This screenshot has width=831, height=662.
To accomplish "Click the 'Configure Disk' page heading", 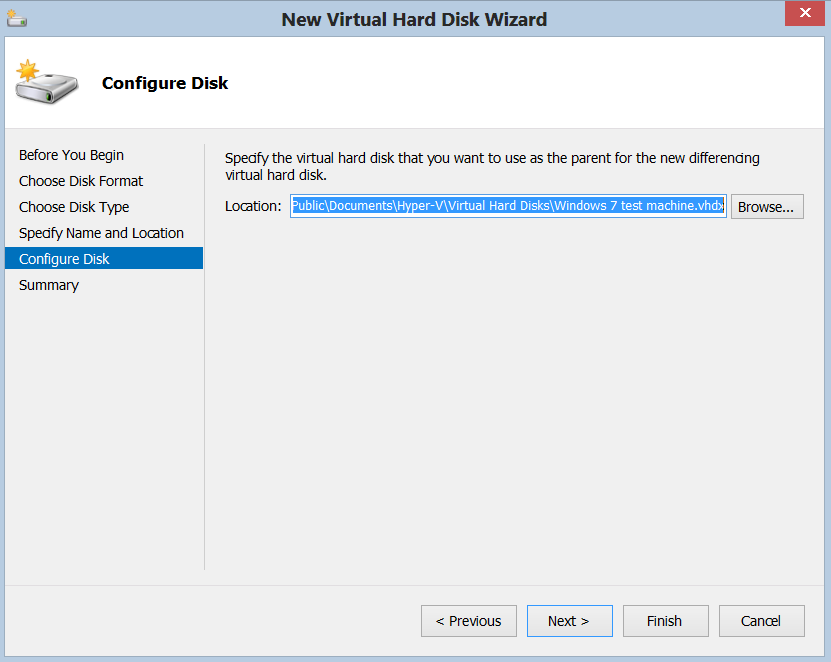I will 165,83.
